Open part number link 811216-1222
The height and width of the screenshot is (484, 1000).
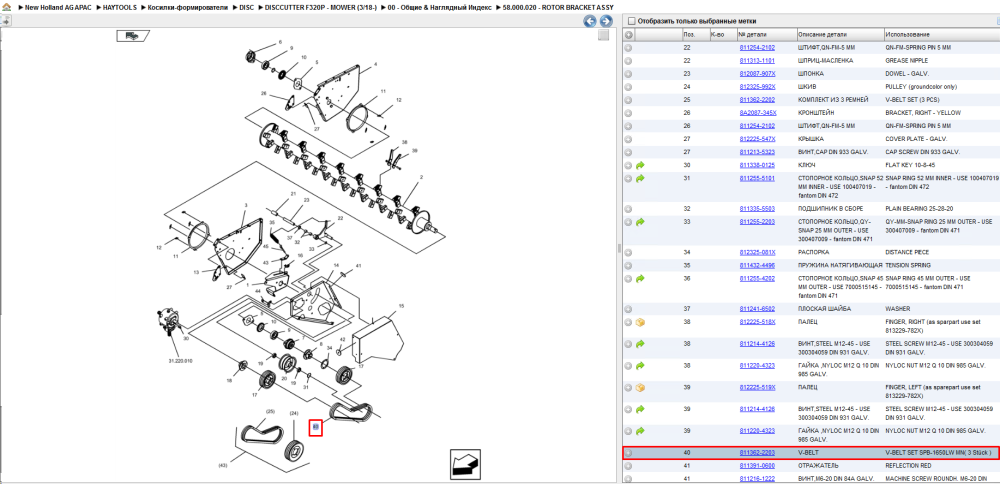(x=757, y=478)
